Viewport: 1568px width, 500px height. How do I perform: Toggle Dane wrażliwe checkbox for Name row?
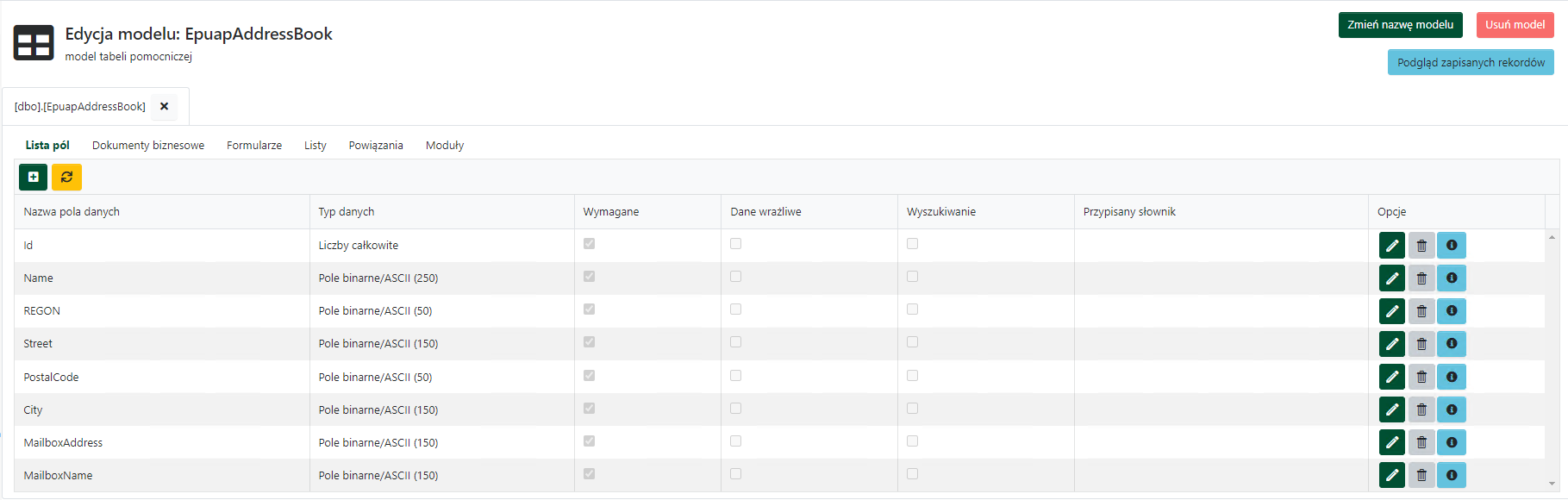(x=735, y=277)
